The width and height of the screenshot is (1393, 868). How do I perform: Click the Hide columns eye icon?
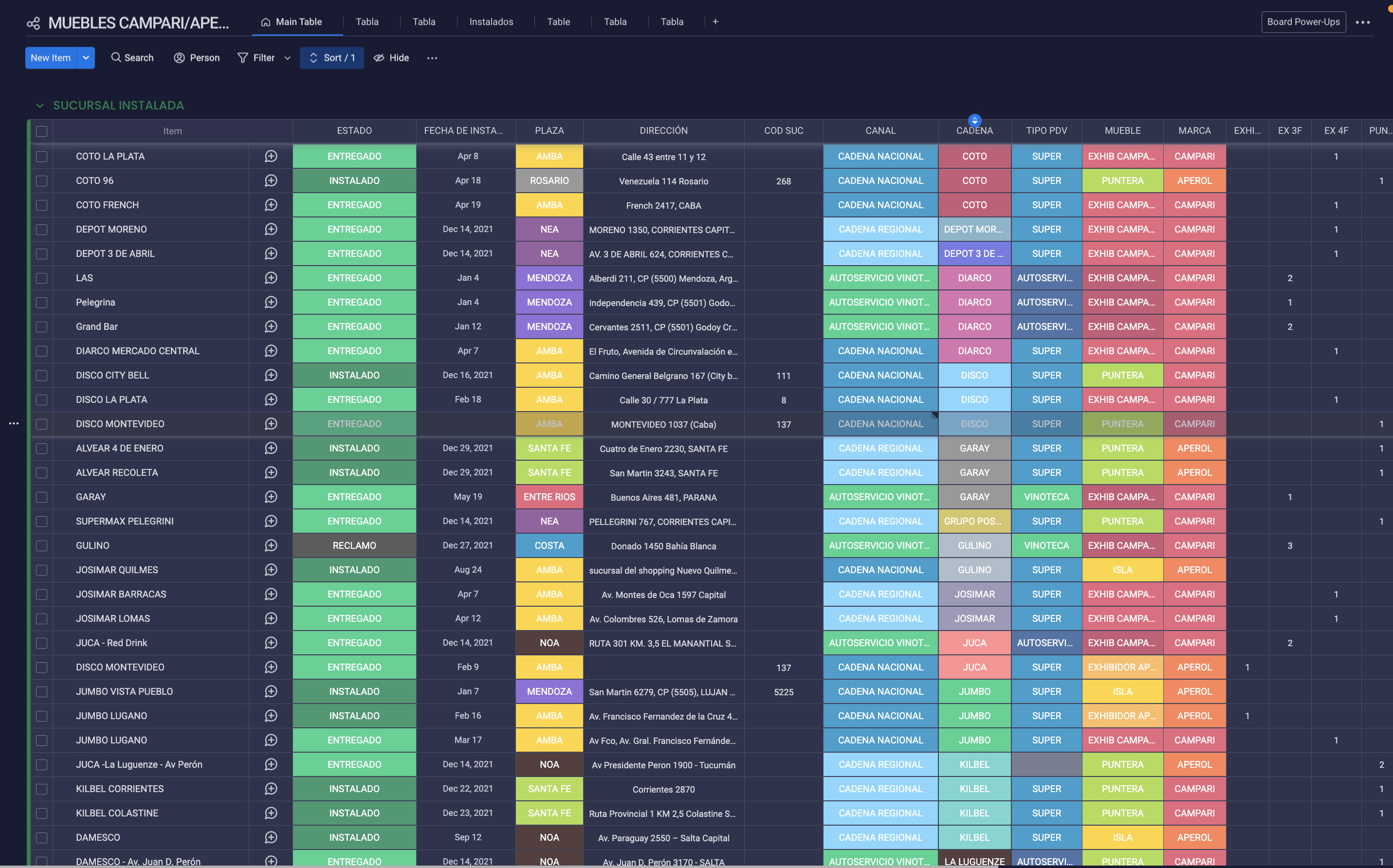pos(379,57)
